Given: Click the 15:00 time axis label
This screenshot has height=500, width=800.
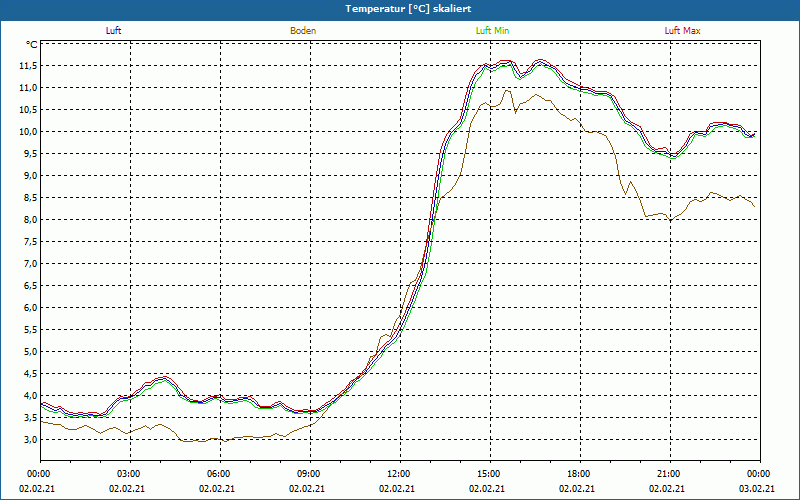Looking at the screenshot, I should click(x=490, y=474).
